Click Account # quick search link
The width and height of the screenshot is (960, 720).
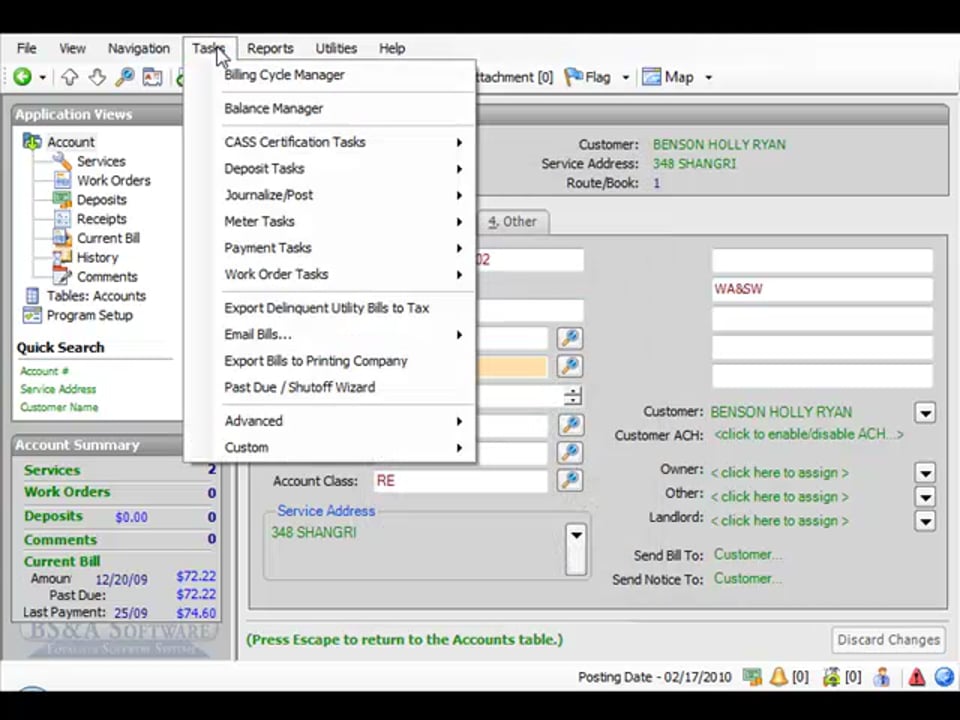(x=44, y=371)
